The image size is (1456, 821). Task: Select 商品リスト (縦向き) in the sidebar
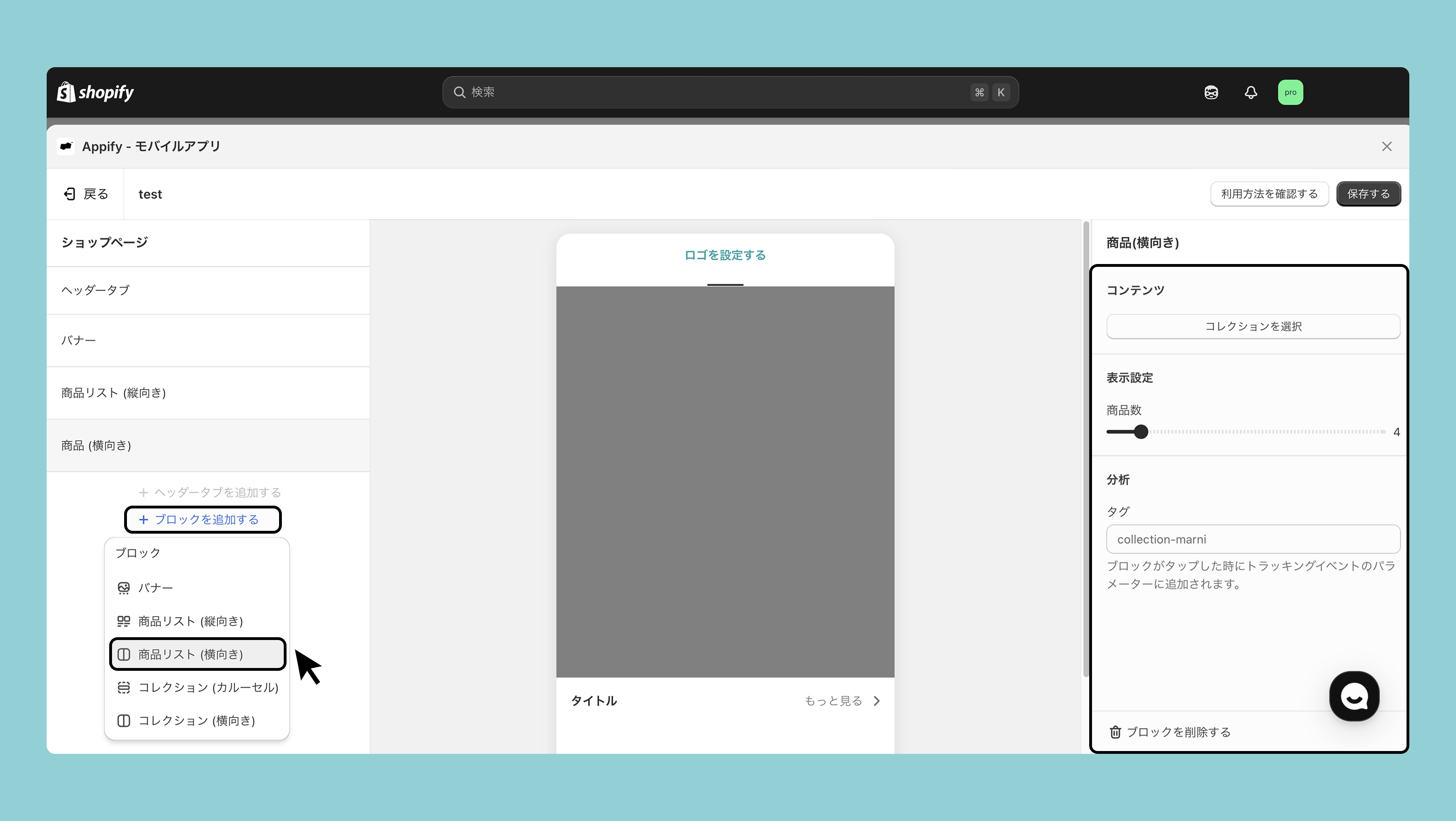click(208, 393)
